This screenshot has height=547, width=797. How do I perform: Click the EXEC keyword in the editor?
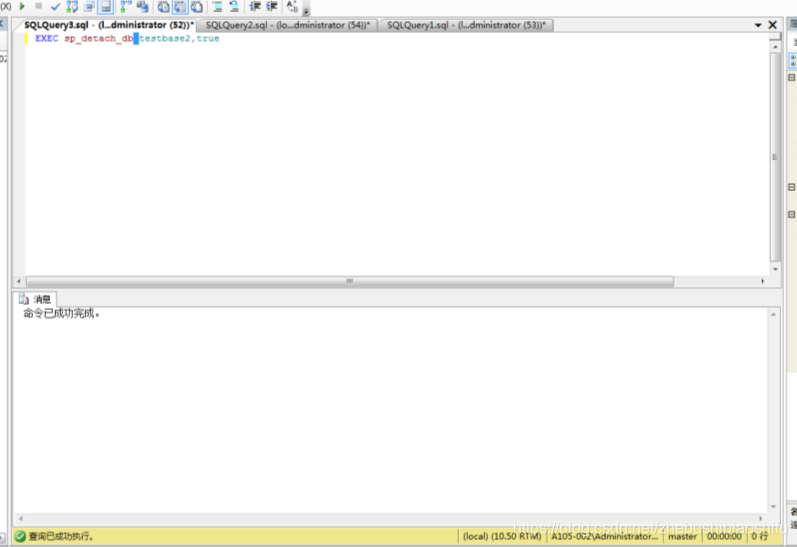(47, 39)
